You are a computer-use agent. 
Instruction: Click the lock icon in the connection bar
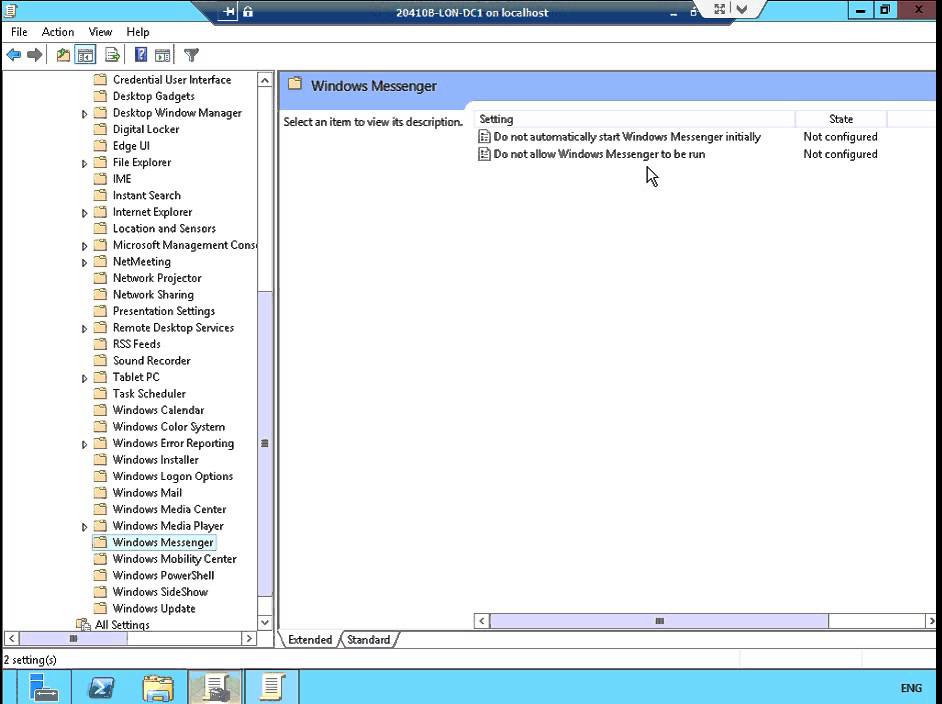[x=248, y=11]
